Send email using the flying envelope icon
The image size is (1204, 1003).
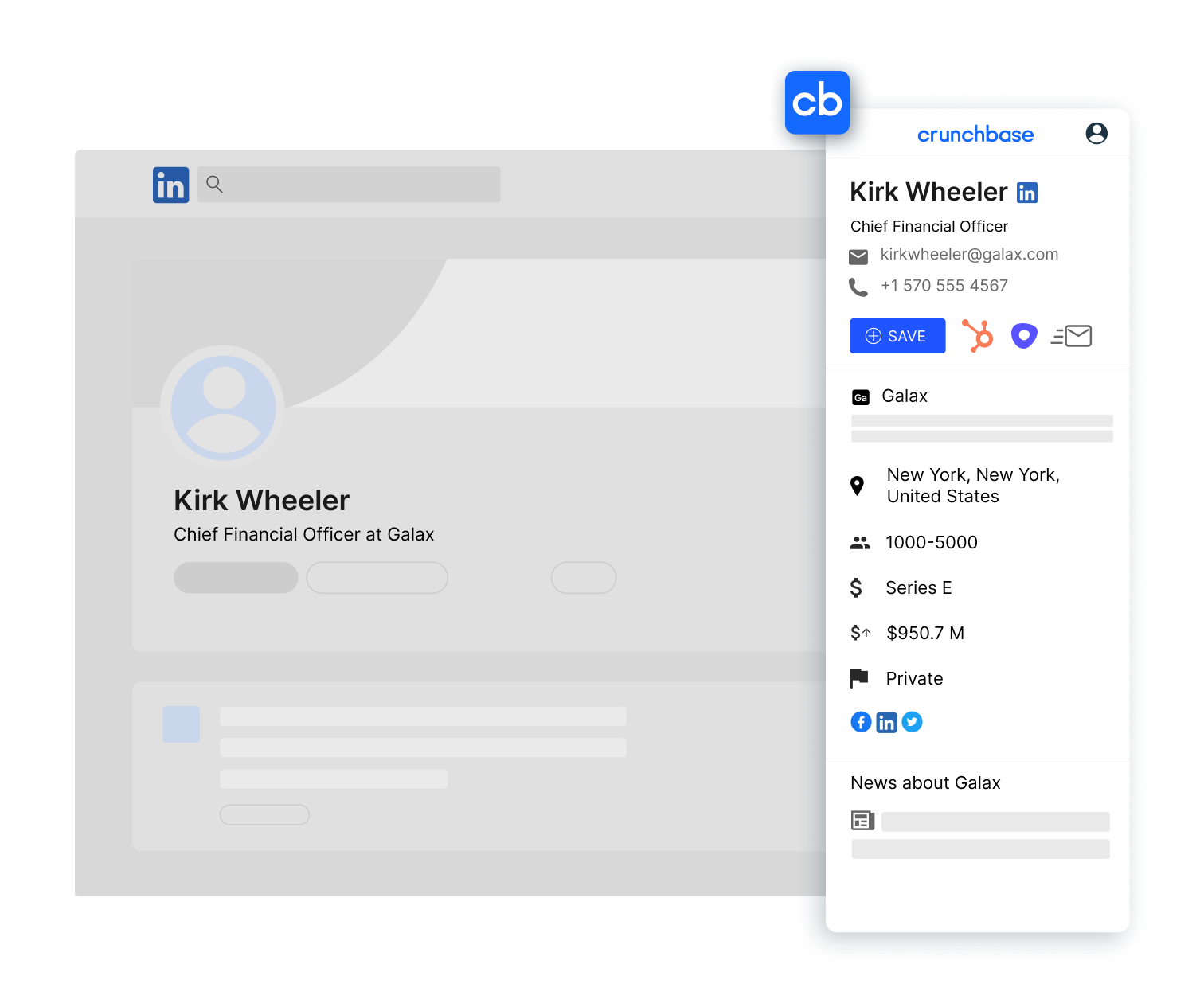pos(1071,336)
